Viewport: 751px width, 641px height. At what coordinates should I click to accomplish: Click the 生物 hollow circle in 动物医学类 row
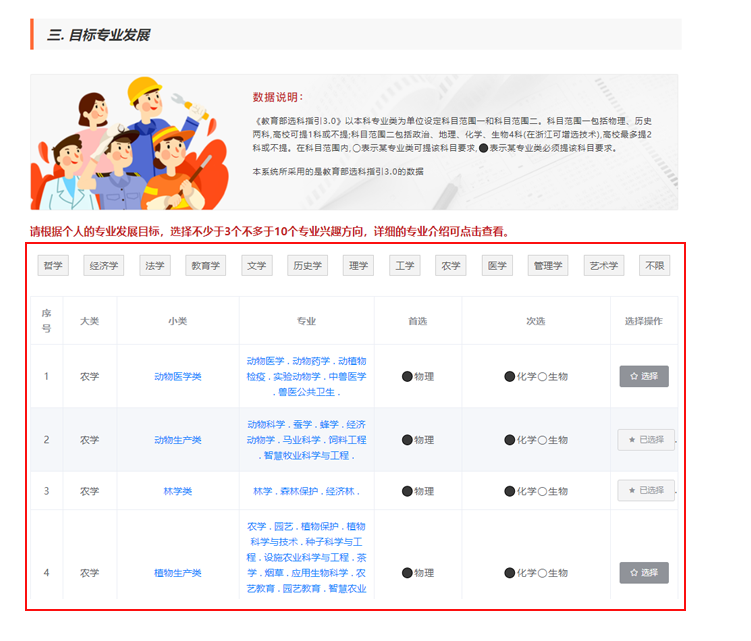[543, 377]
